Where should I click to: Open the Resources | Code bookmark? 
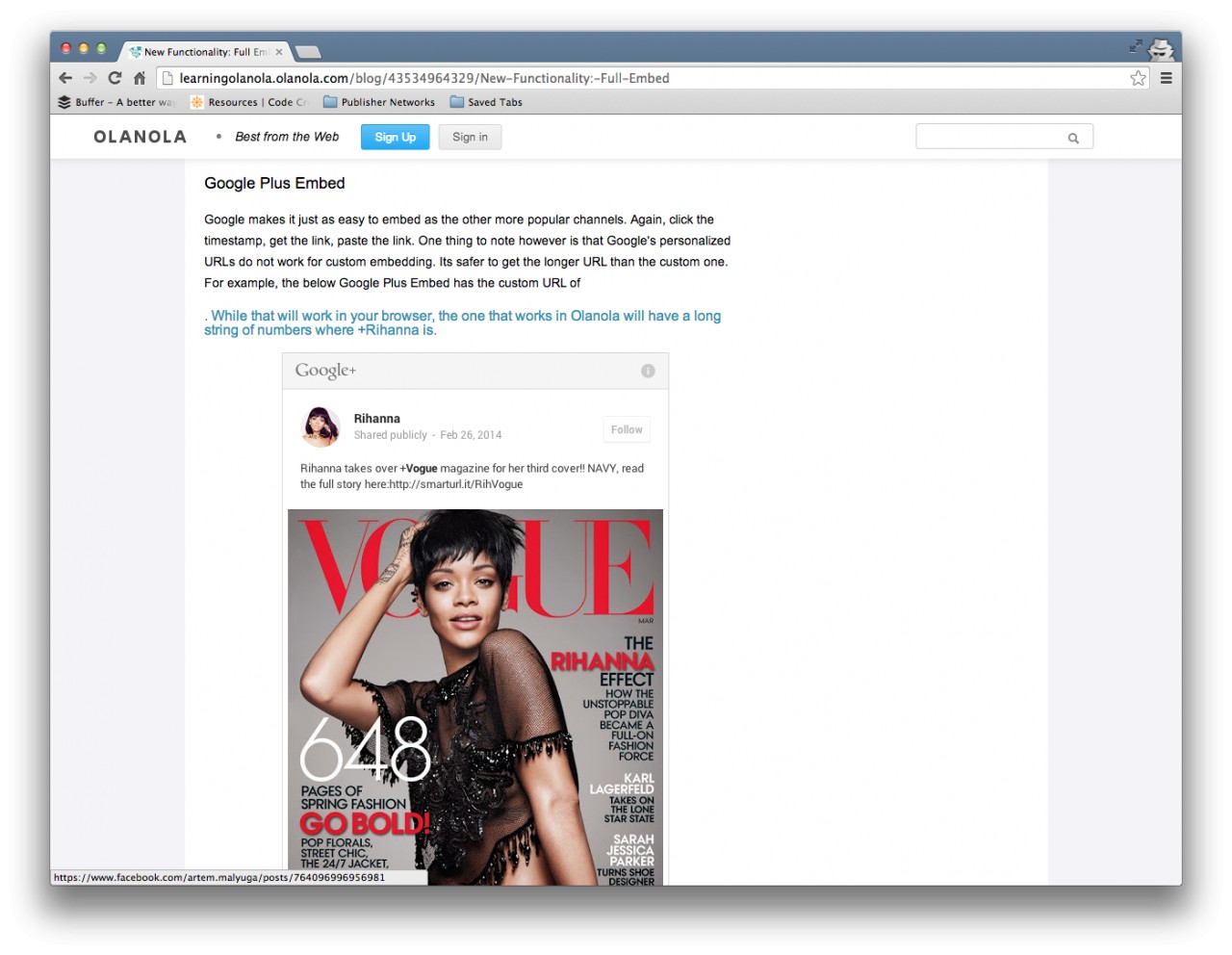click(x=248, y=102)
